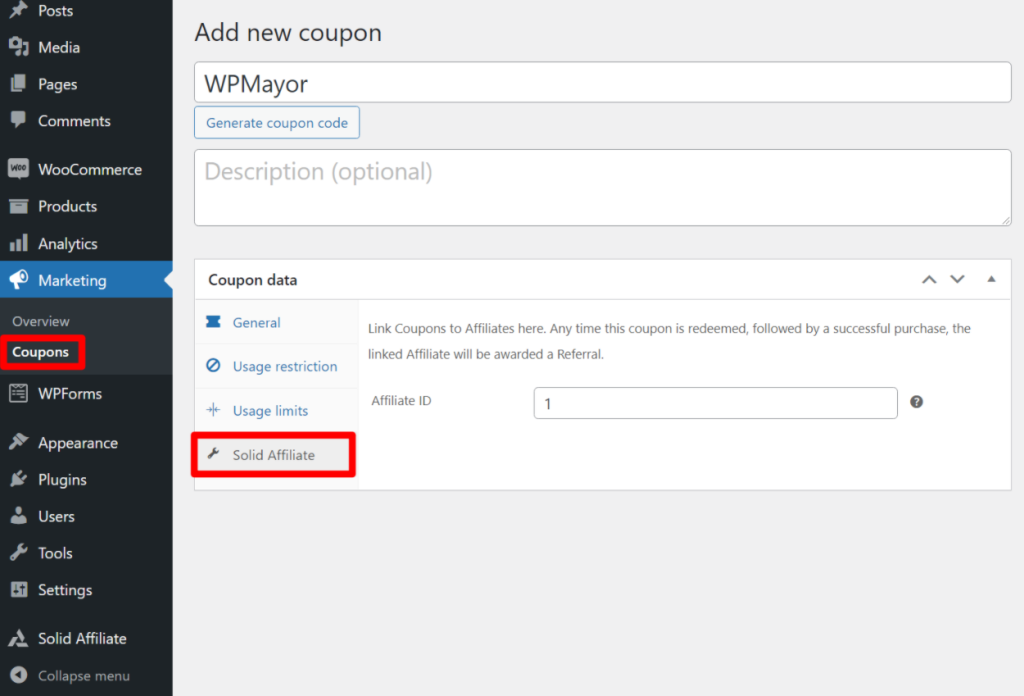Click the Description textarea resize handle
1024x696 pixels.
pos(1006,221)
